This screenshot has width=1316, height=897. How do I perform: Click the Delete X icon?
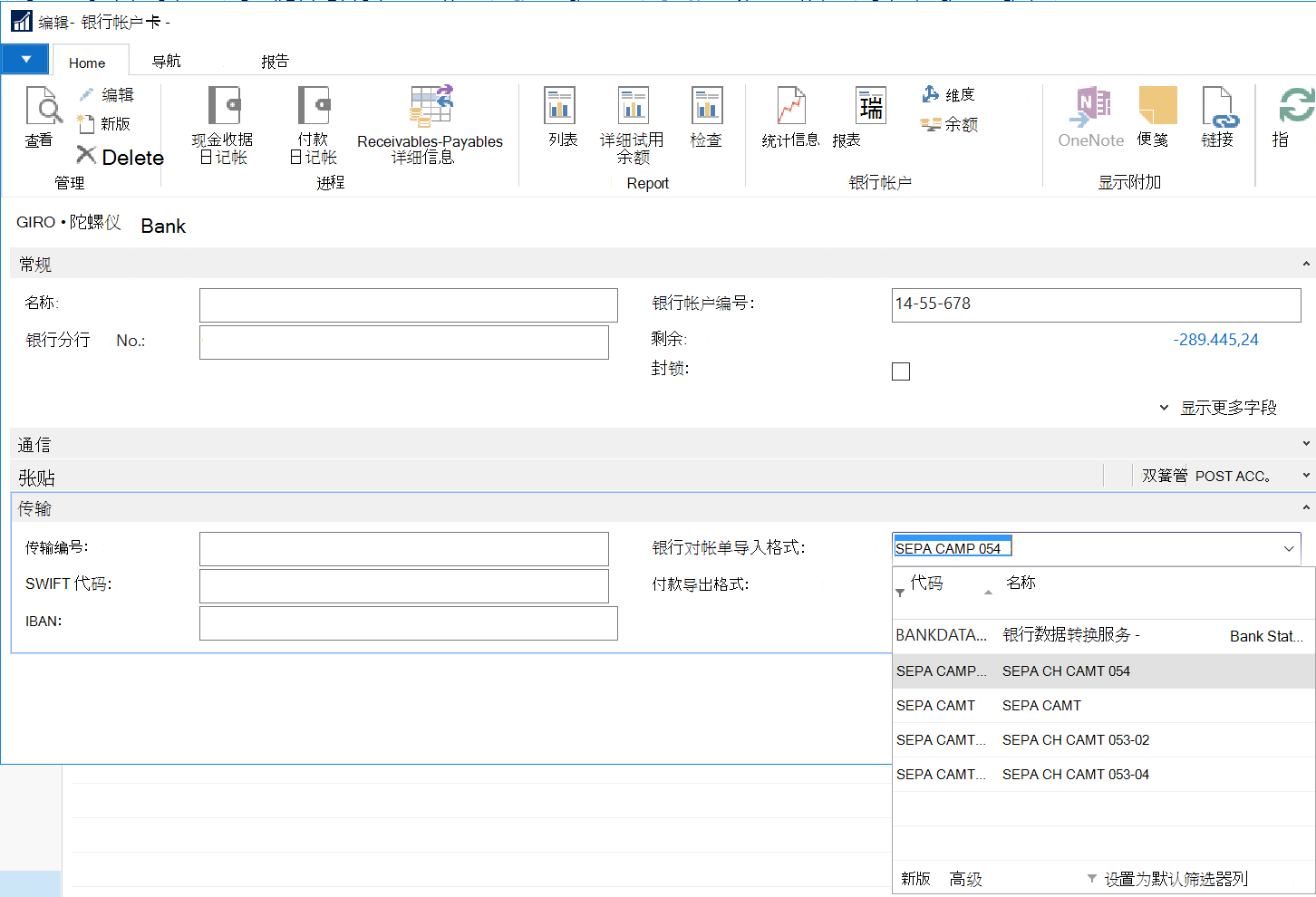pyautogui.click(x=86, y=155)
